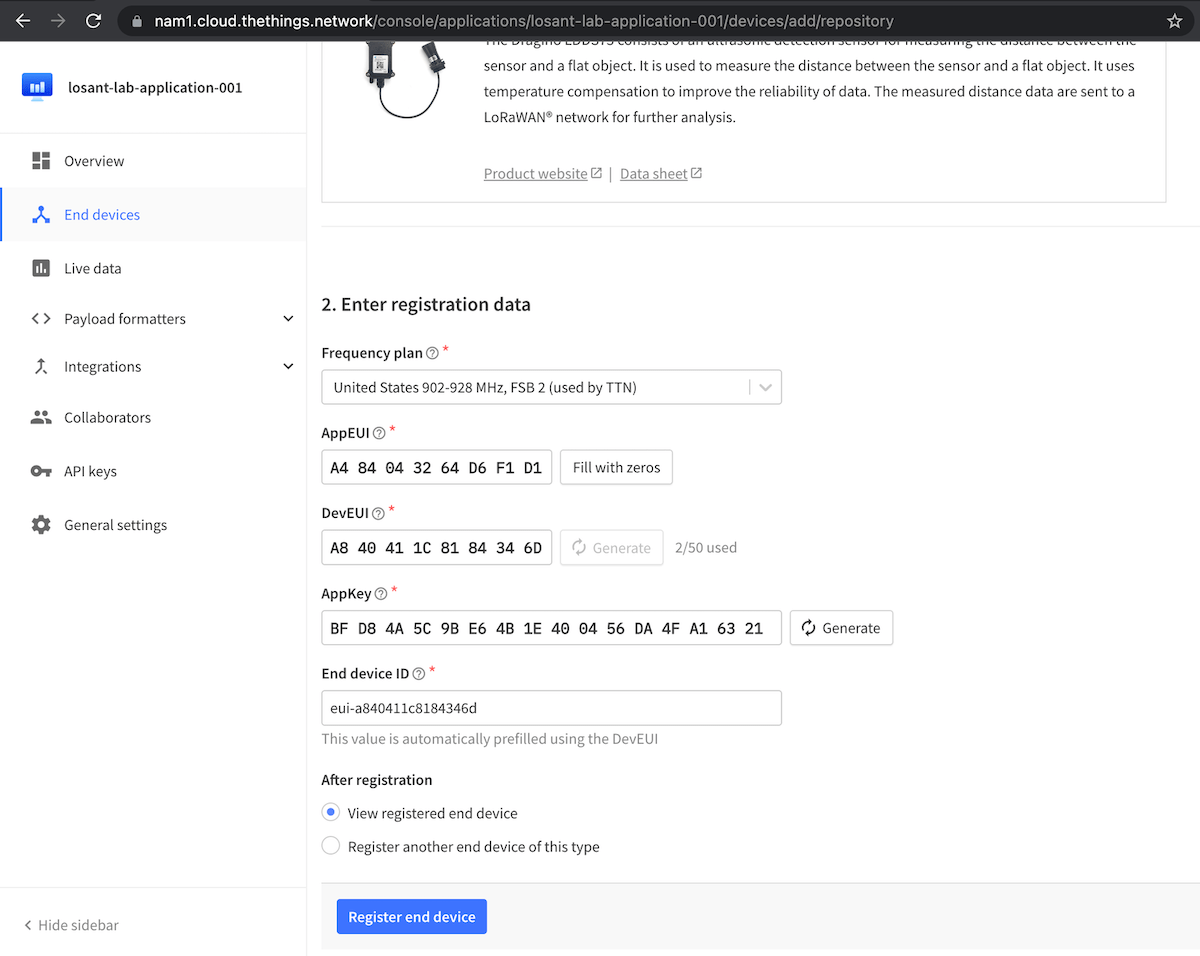Click the DevEUI help tooltip icon
The width and height of the screenshot is (1200, 956).
coord(378,513)
